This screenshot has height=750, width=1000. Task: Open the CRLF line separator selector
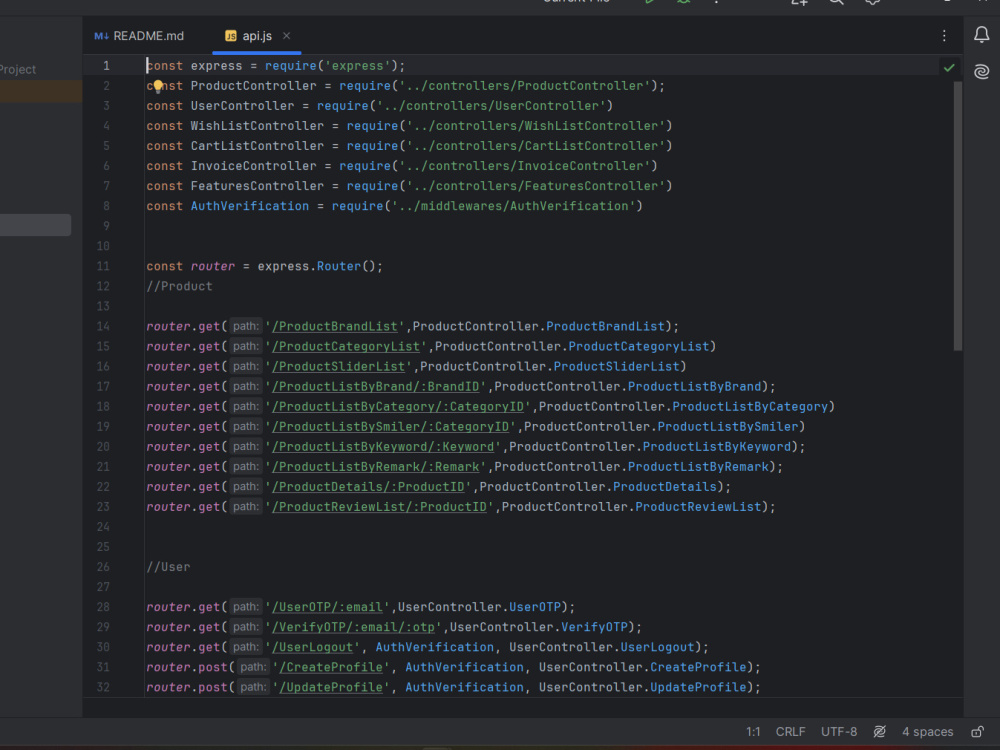tap(790, 732)
